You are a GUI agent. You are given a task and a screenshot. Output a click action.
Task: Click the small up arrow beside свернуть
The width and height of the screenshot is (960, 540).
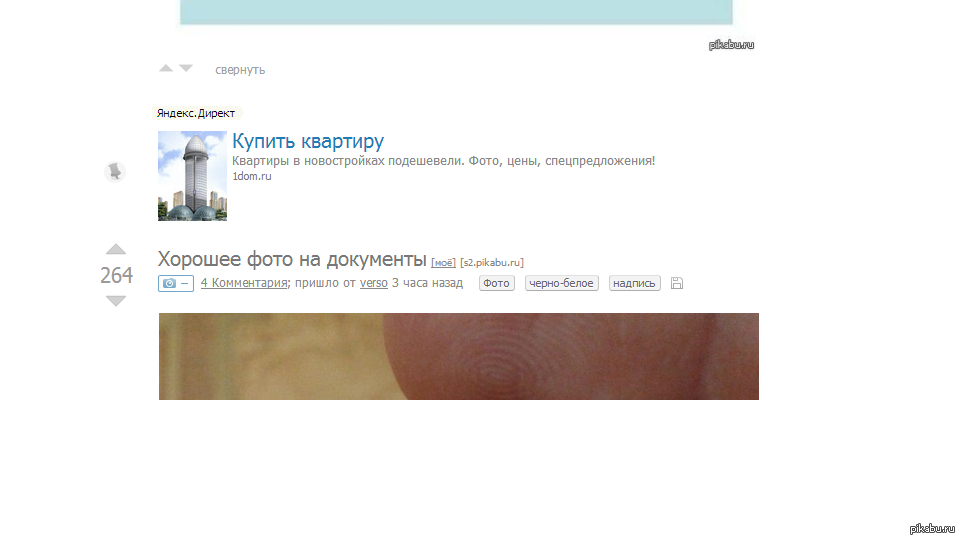point(166,69)
